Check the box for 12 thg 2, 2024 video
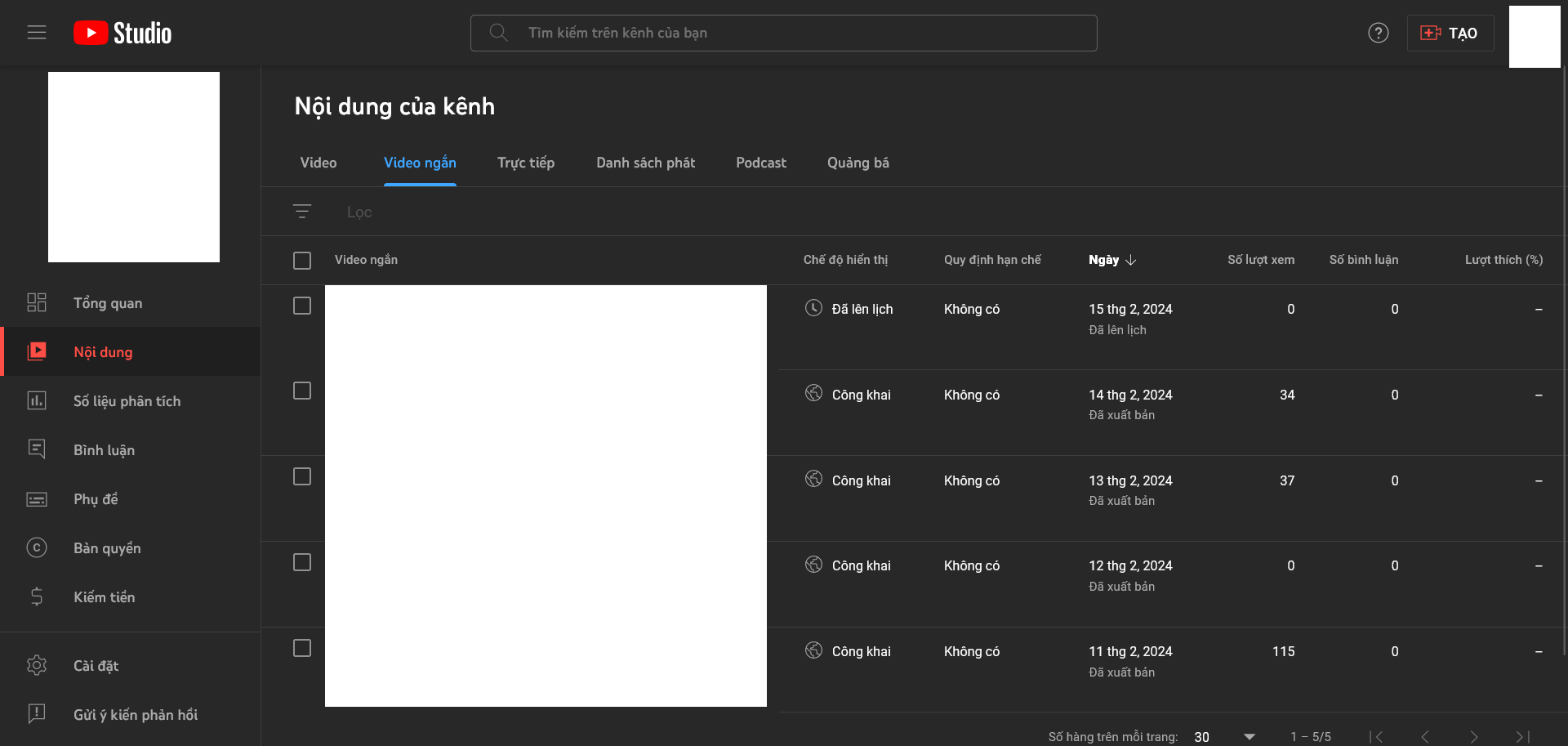Screen dimensions: 1568x746 click(x=302, y=562)
